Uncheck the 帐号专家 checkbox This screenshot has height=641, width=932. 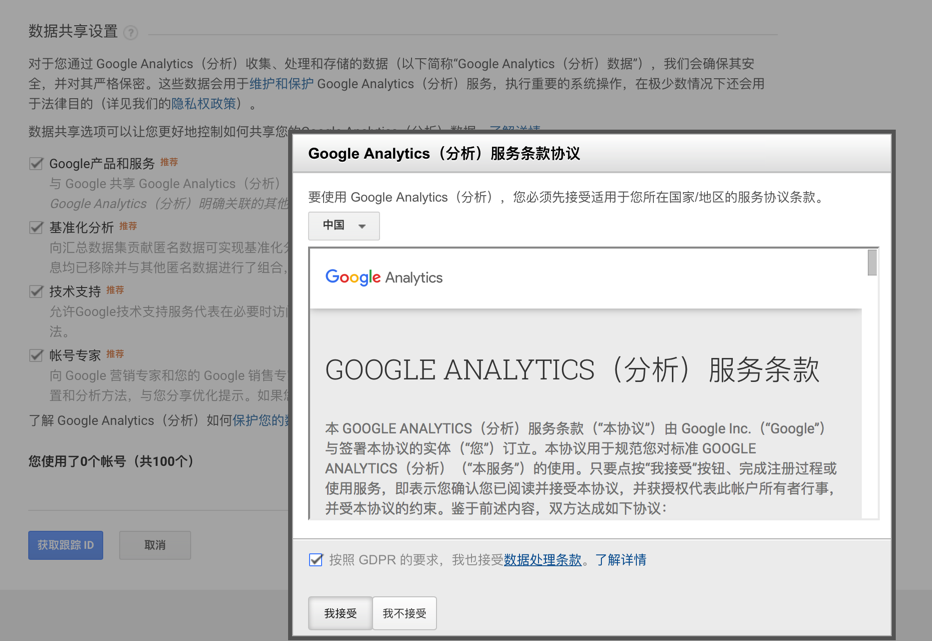click(x=36, y=355)
